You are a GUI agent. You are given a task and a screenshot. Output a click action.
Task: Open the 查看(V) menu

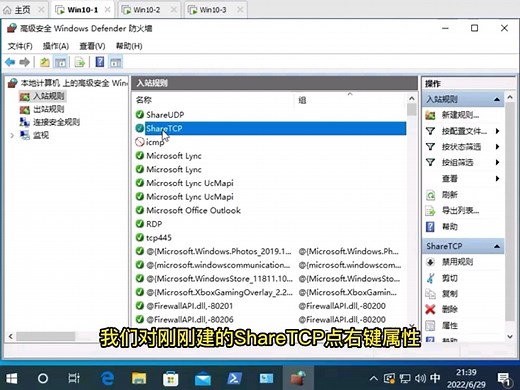coord(92,46)
